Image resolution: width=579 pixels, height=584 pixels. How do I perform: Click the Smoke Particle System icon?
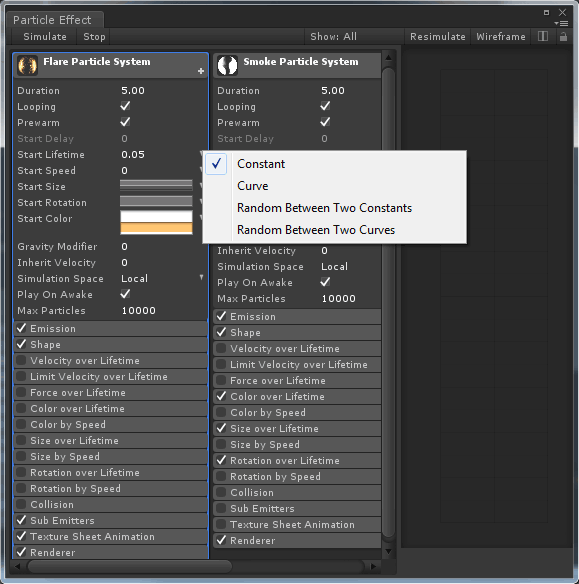coord(227,65)
